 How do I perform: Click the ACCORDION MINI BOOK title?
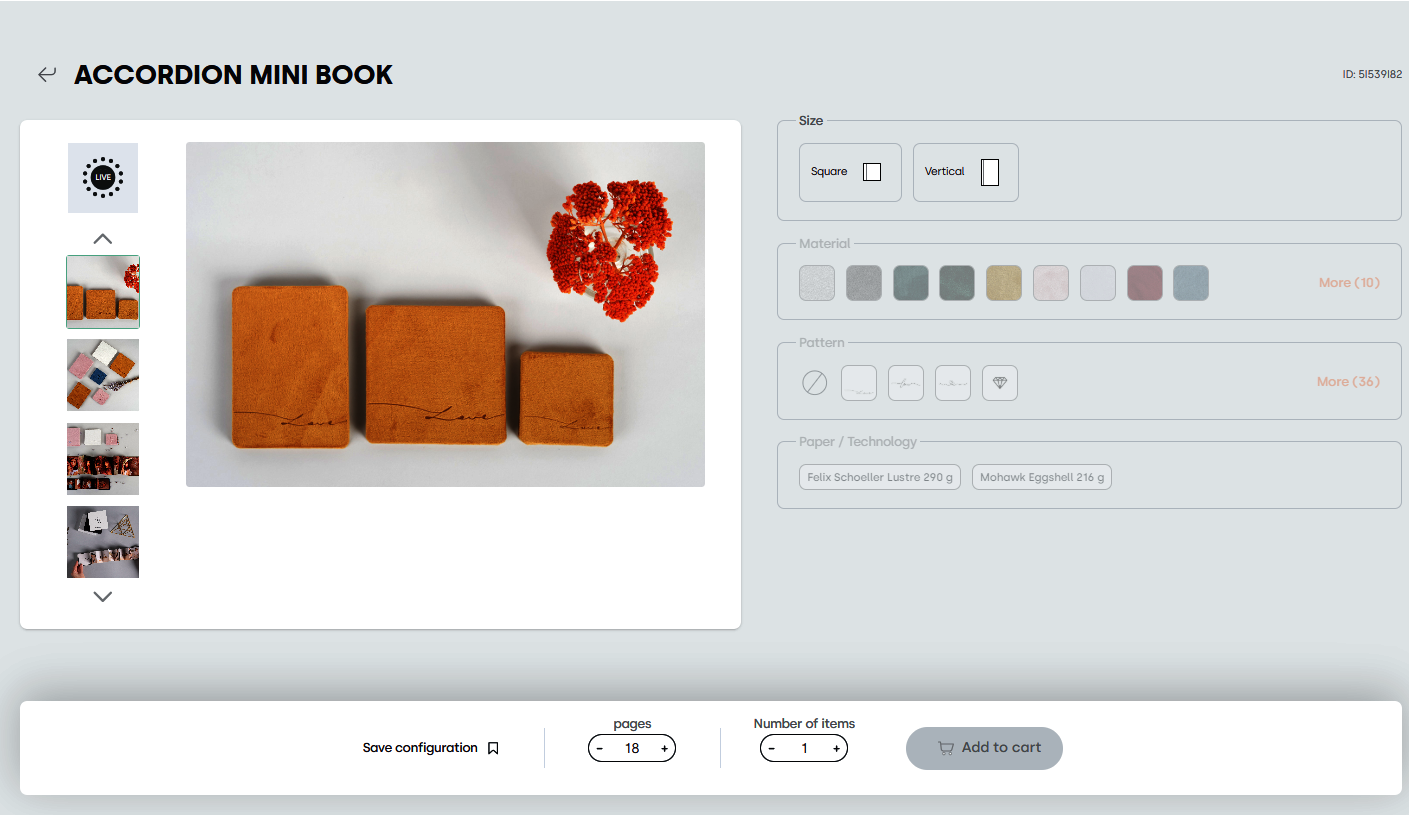point(233,75)
